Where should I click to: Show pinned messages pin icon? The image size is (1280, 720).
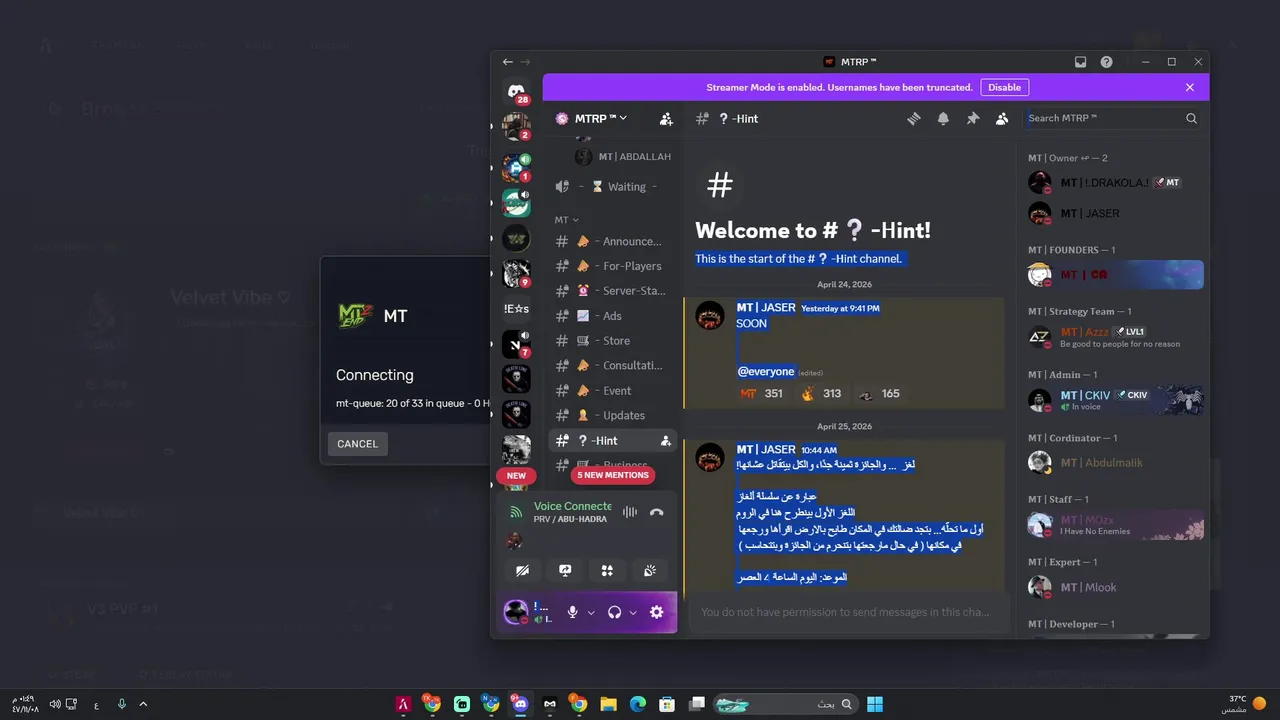tap(972, 118)
